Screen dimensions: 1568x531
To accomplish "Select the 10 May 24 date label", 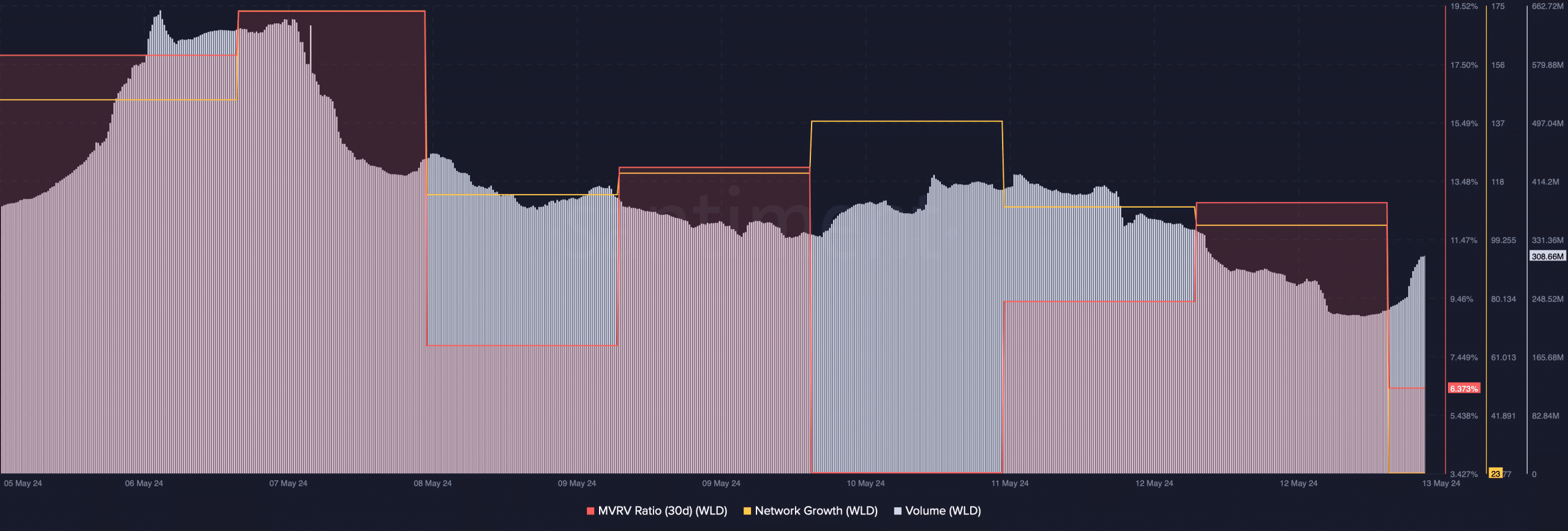I will click(x=865, y=483).
